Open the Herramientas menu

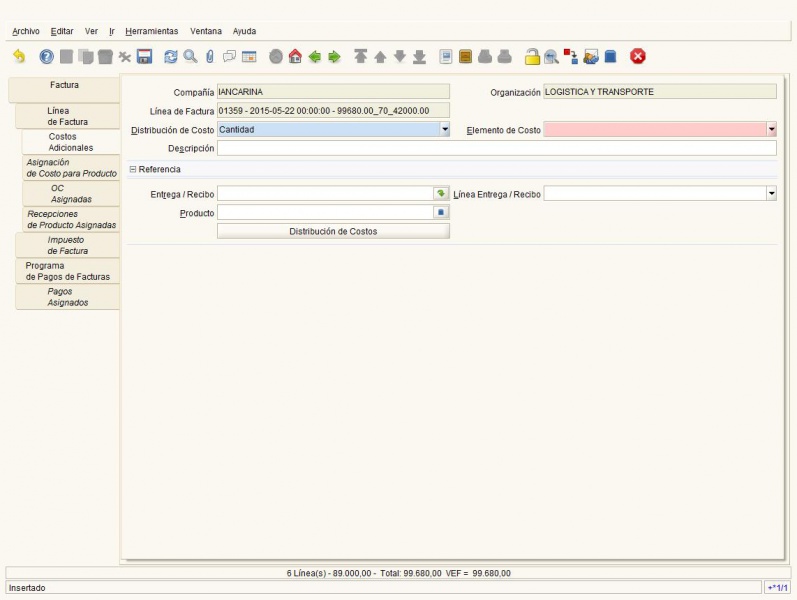pyautogui.click(x=151, y=31)
